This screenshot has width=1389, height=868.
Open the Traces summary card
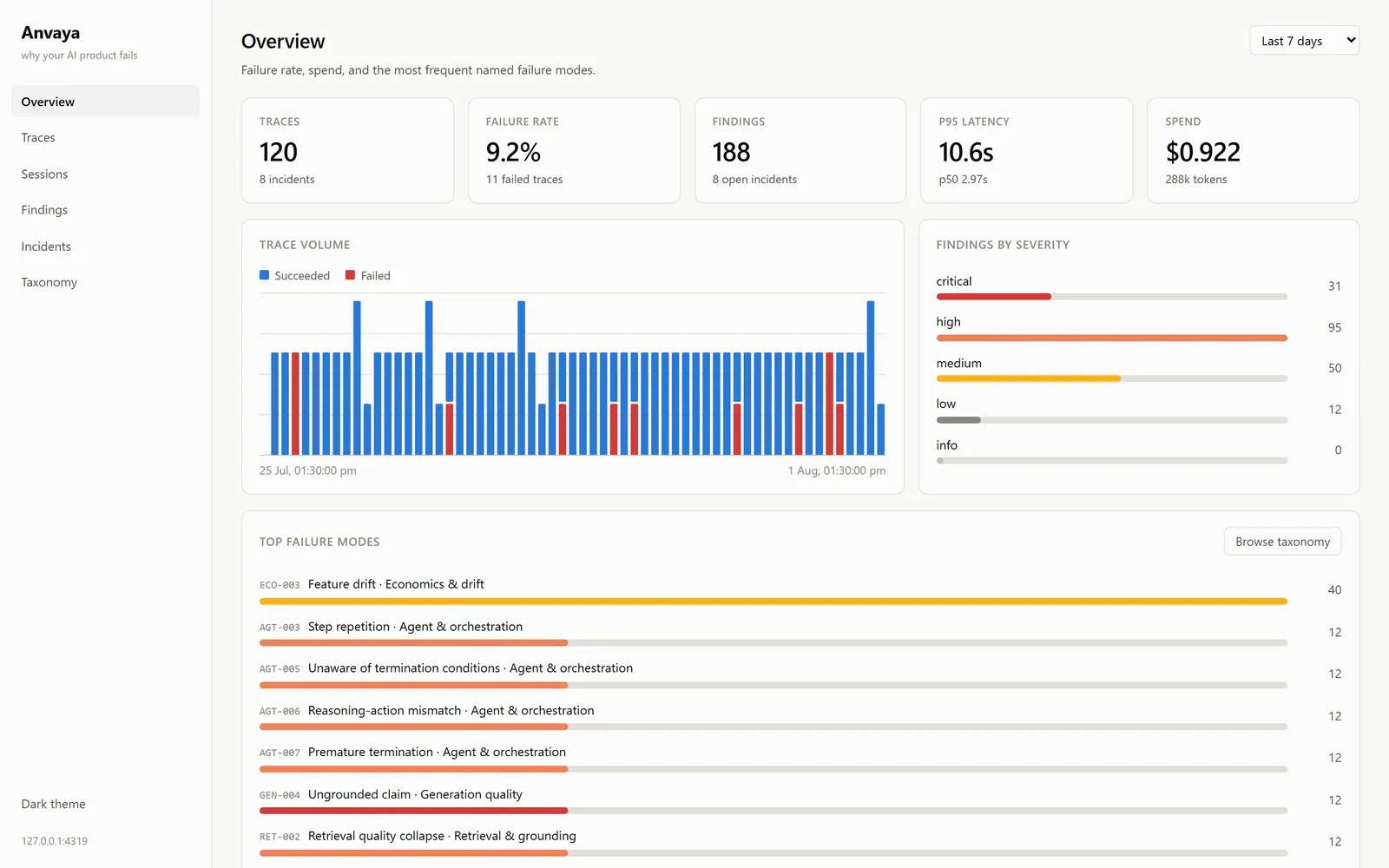347,150
